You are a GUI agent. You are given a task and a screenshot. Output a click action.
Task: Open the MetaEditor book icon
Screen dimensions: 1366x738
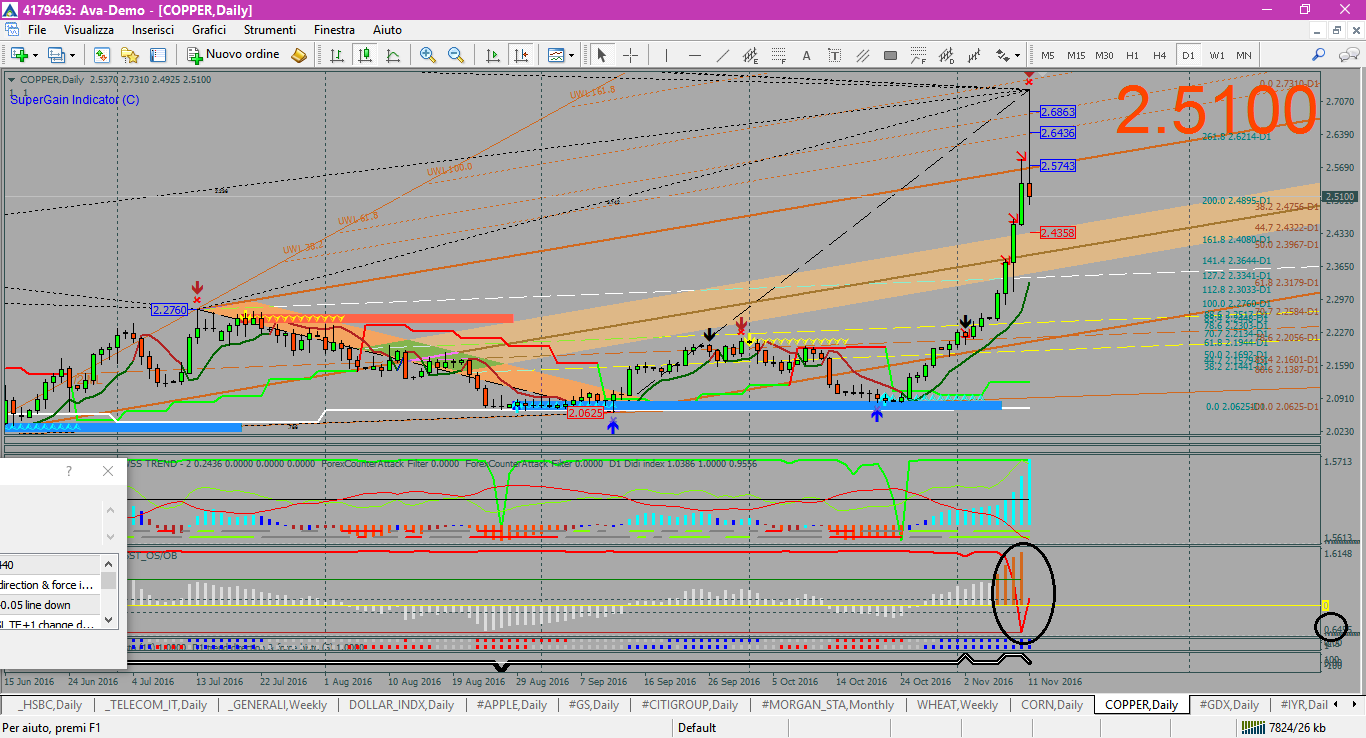coord(299,55)
